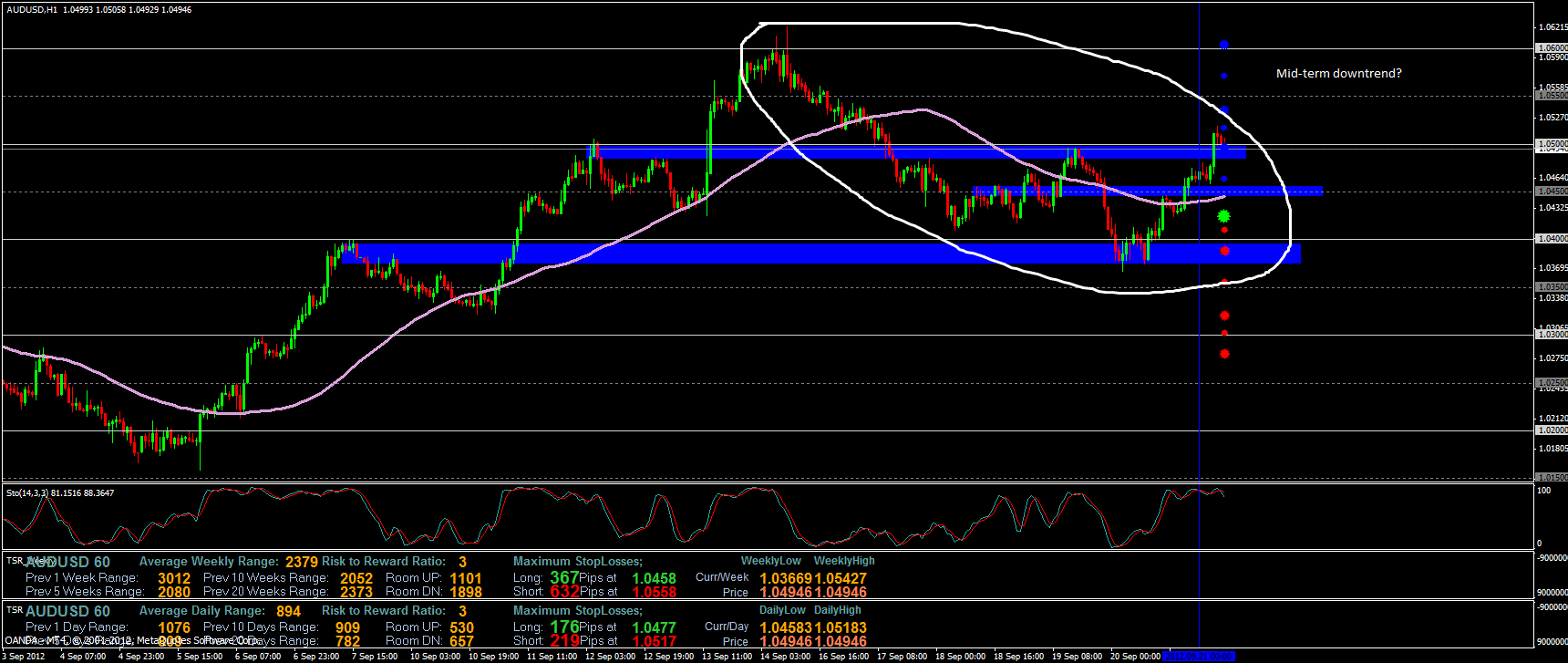1568x663 pixels.
Task: Click the weekly Room UP value 1101
Action: pos(466,578)
